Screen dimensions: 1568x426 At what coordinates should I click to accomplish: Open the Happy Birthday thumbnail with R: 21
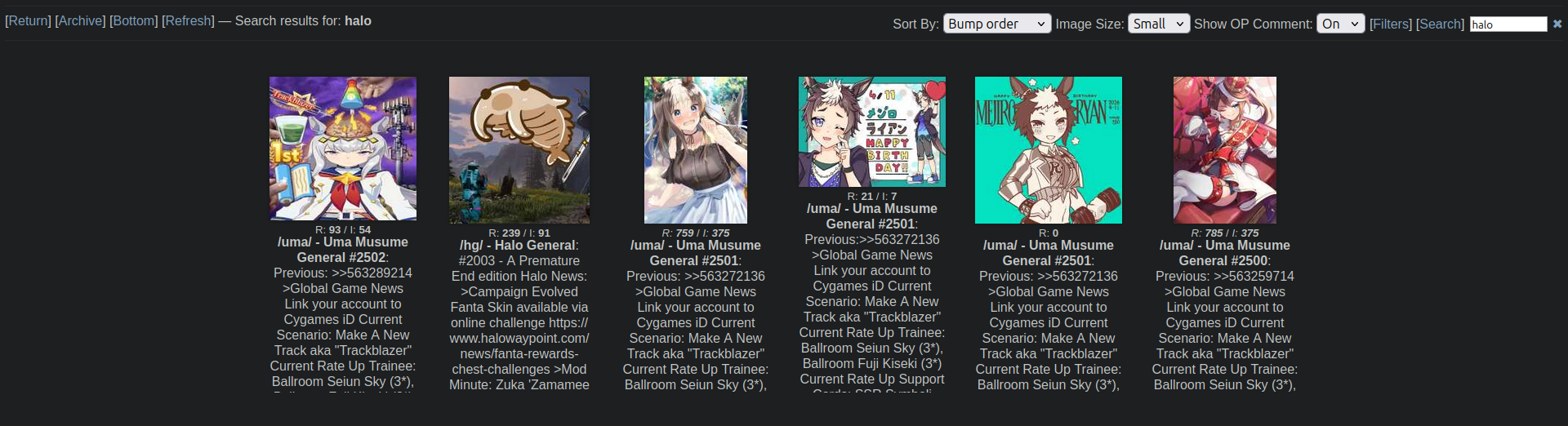pos(872,131)
